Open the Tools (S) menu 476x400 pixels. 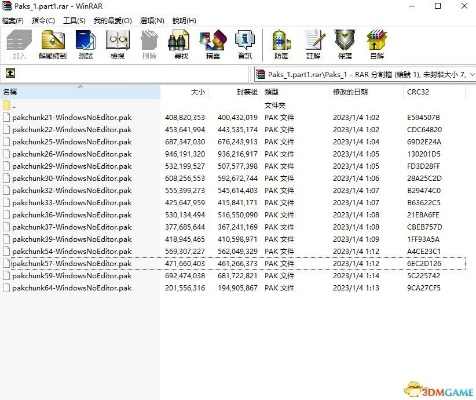(x=74, y=21)
